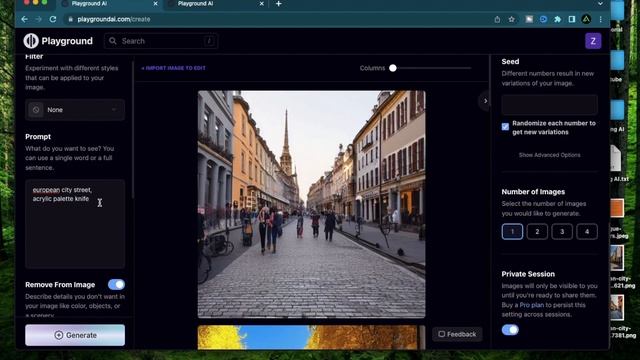Open the Chrome three-dot menu
This screenshot has height=360, width=640.
600,19
